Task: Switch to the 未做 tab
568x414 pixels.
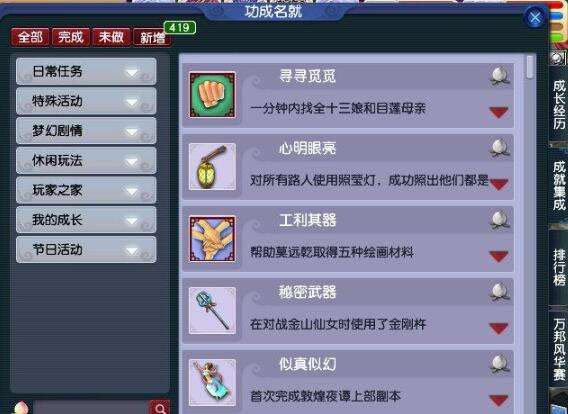Action: pyautogui.click(x=111, y=37)
